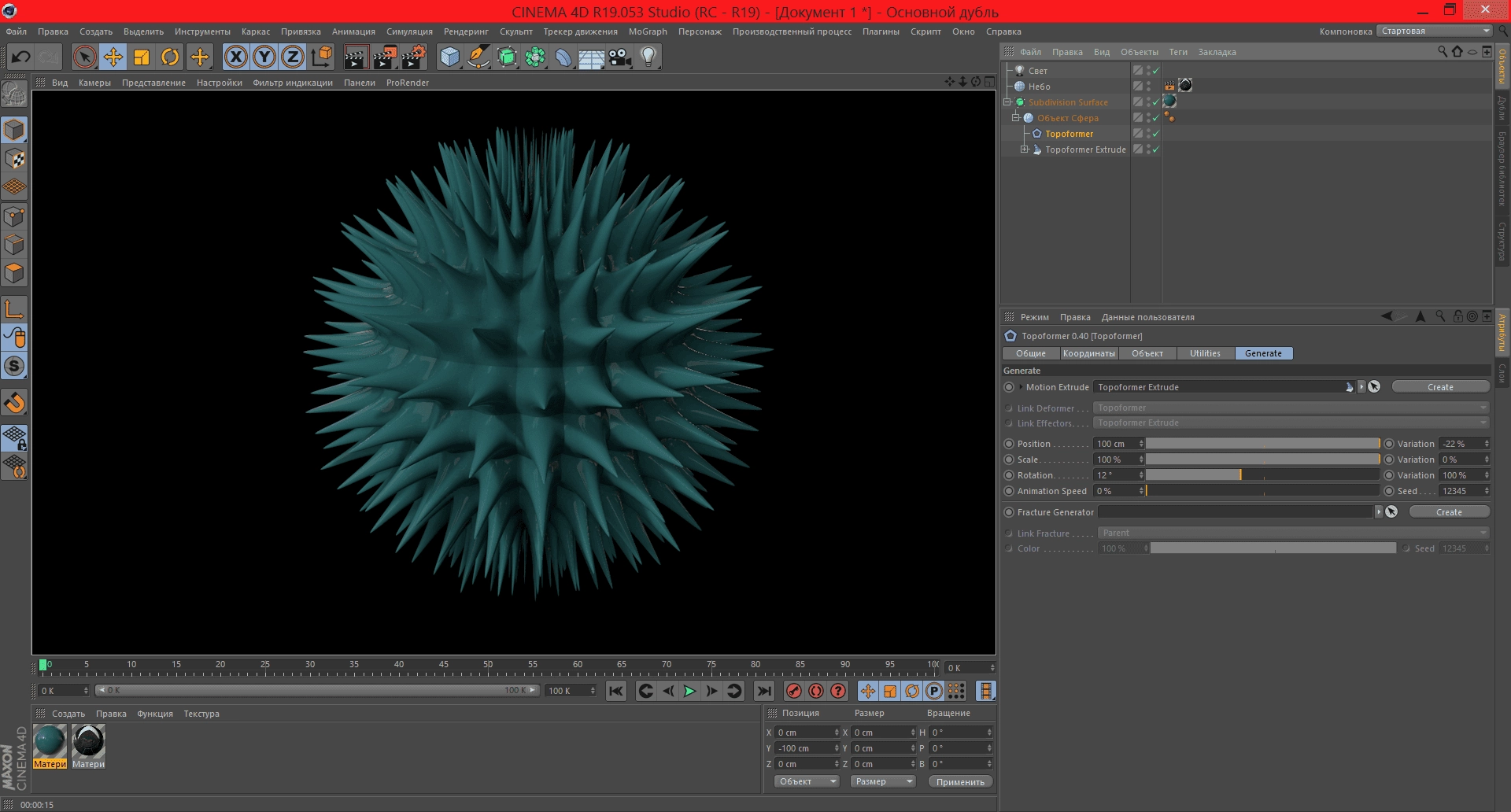Open the floor environment objects
This screenshot has width=1511, height=812.
(x=592, y=57)
